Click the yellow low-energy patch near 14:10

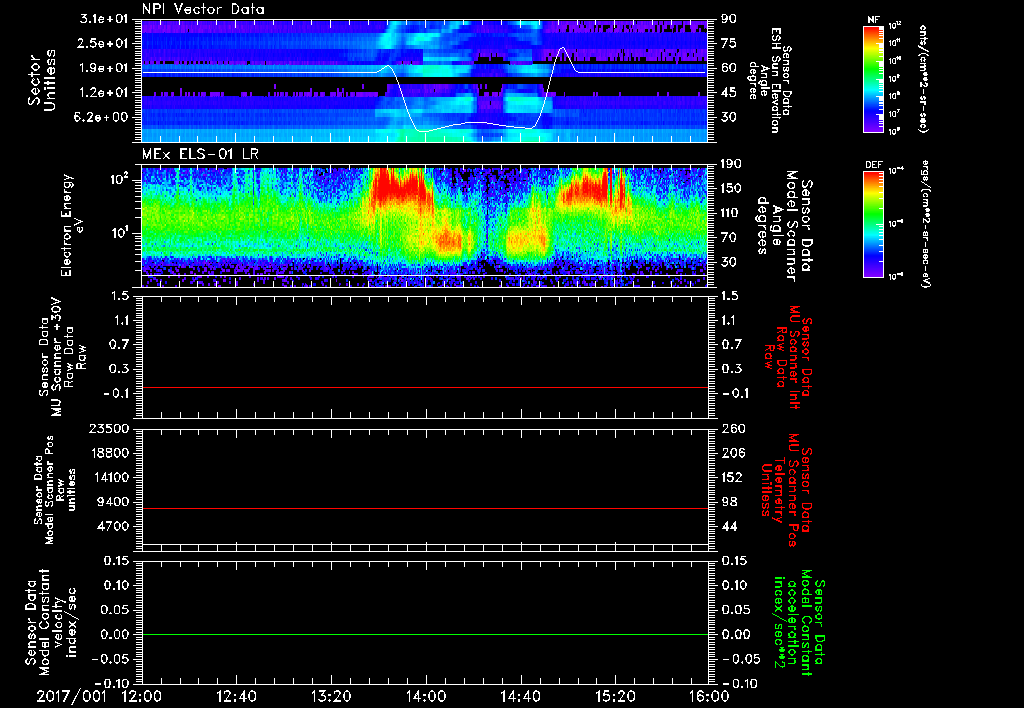449,240
